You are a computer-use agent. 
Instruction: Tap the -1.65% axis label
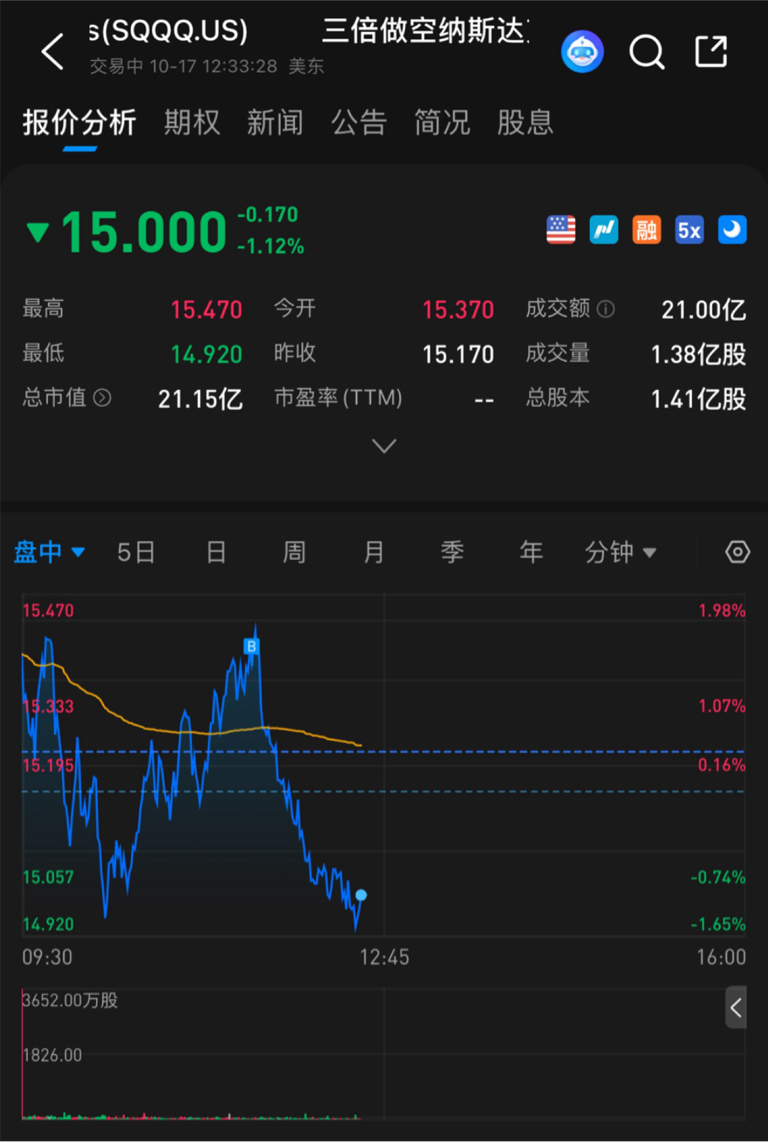pos(718,924)
